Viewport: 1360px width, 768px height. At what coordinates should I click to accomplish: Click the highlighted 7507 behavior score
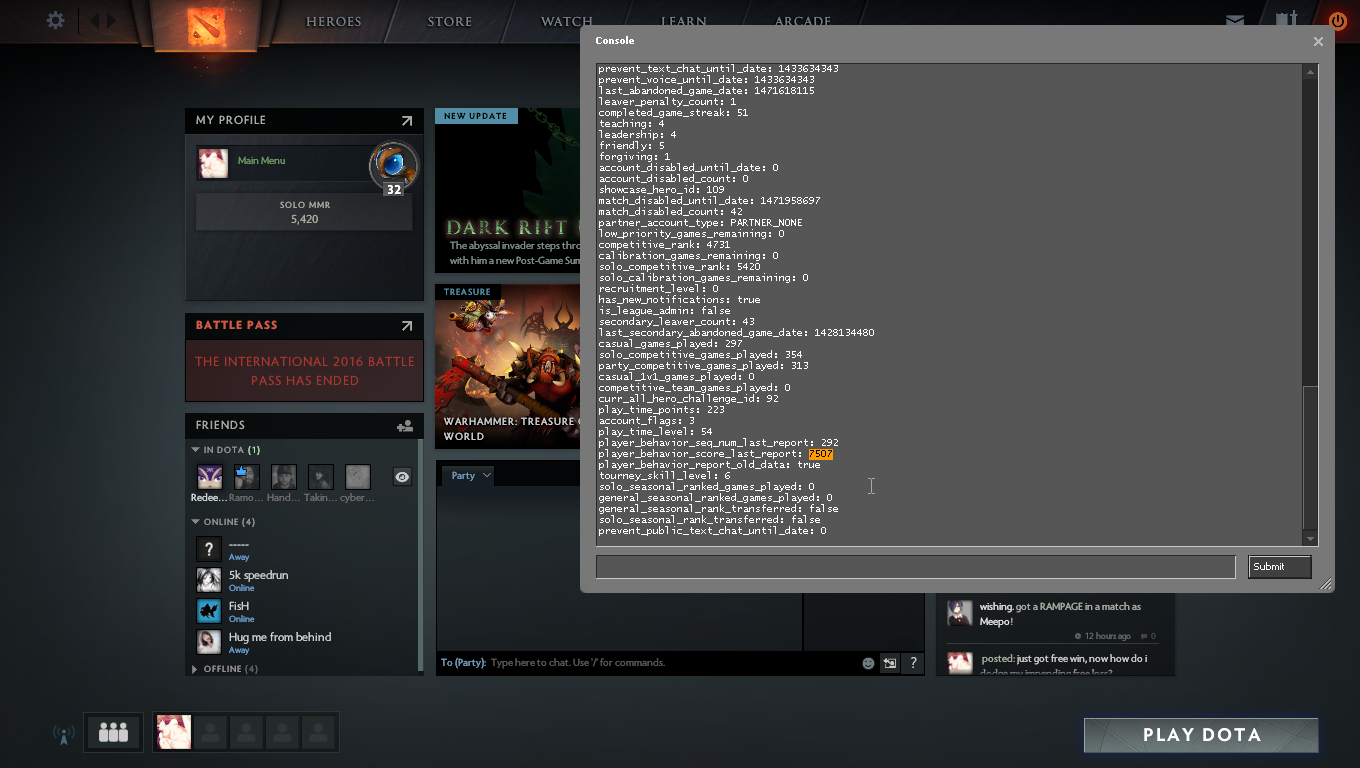(820, 454)
